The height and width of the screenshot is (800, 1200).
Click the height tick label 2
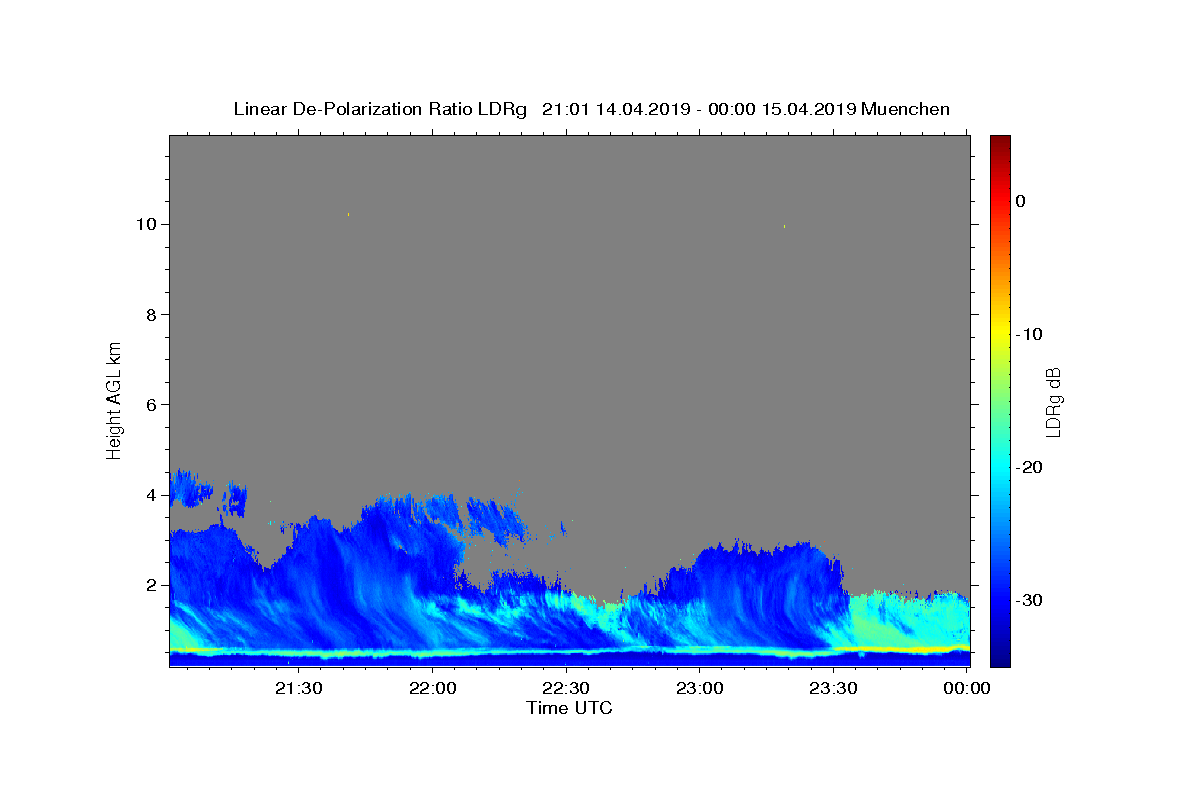(151, 585)
